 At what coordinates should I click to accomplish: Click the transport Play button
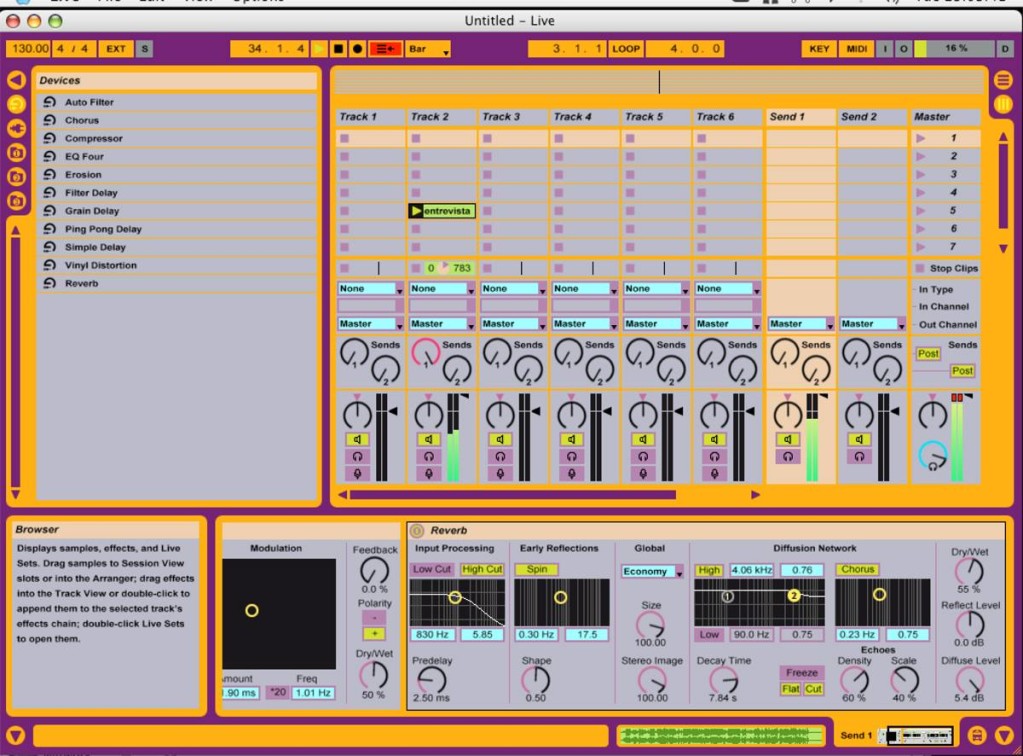(319, 49)
